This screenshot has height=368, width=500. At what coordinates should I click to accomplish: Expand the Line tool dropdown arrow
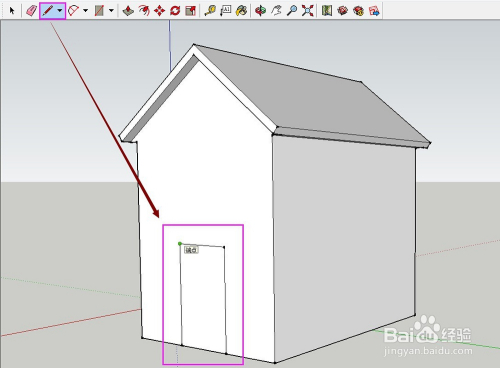60,11
